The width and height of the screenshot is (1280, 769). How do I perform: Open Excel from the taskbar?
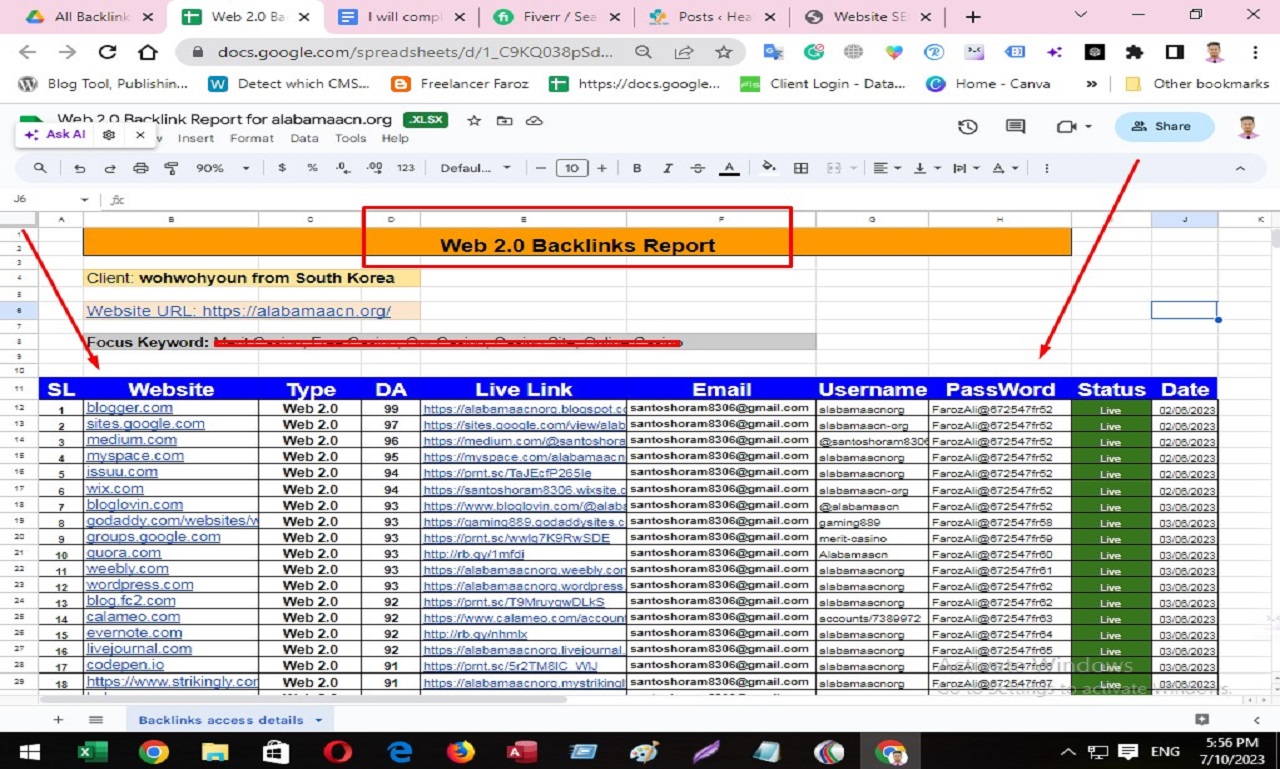click(x=92, y=751)
